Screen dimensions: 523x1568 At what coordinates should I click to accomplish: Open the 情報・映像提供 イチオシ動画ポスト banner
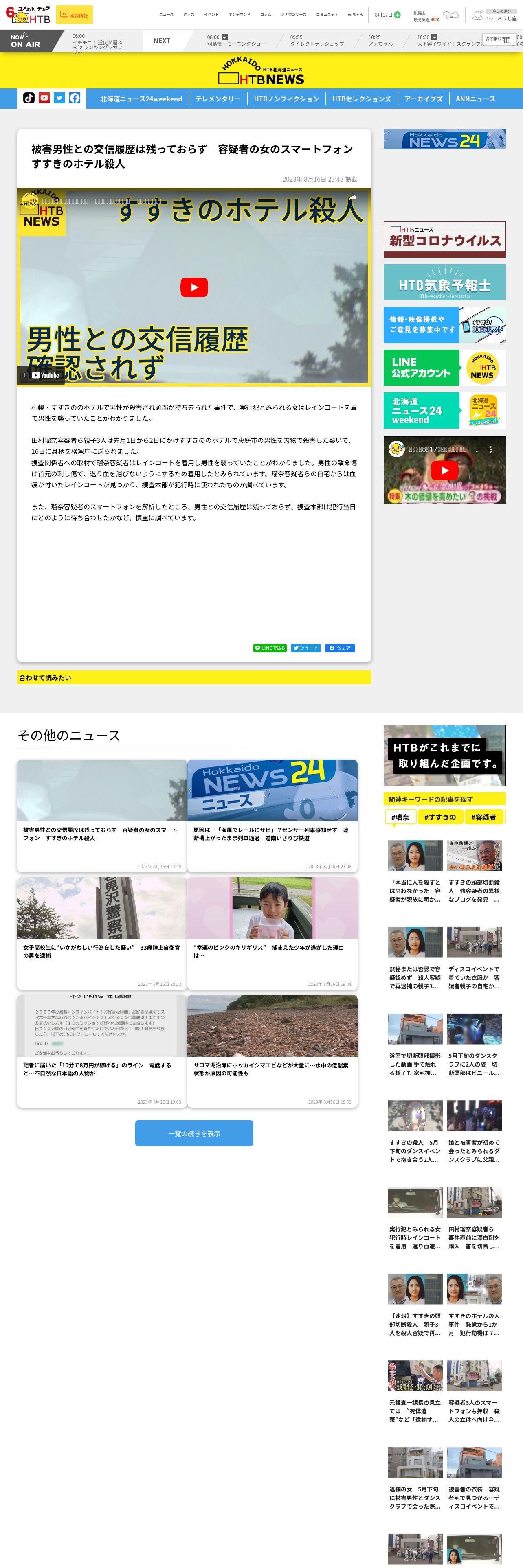pyautogui.click(x=444, y=324)
